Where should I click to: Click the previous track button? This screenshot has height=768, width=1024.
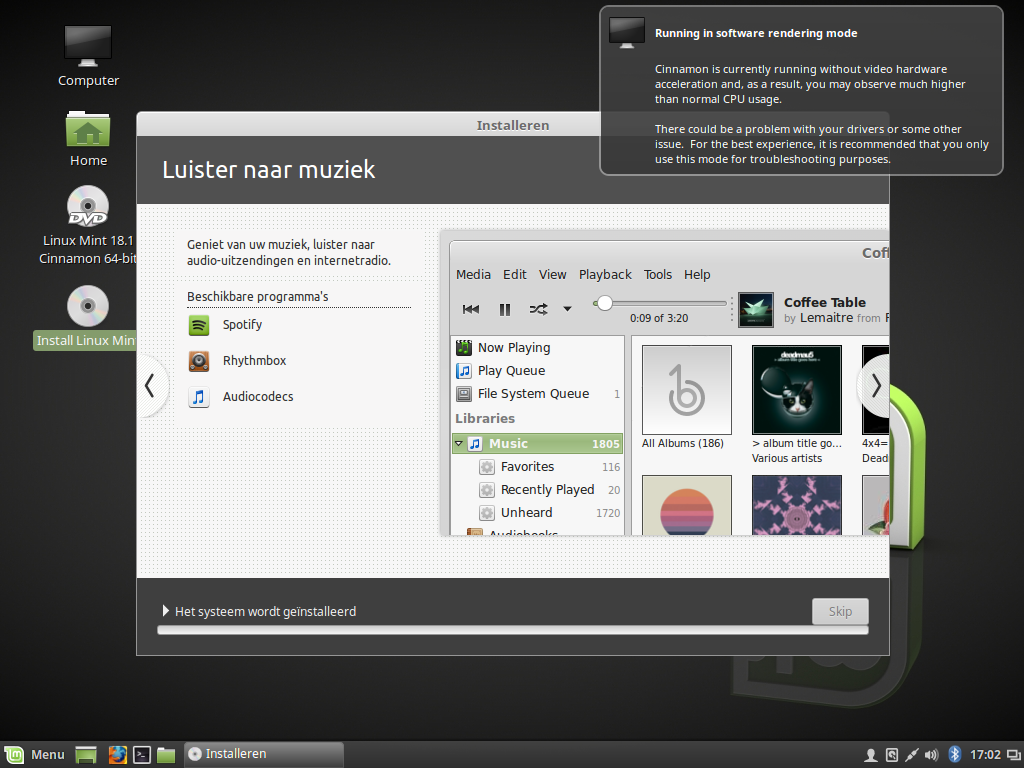471,309
